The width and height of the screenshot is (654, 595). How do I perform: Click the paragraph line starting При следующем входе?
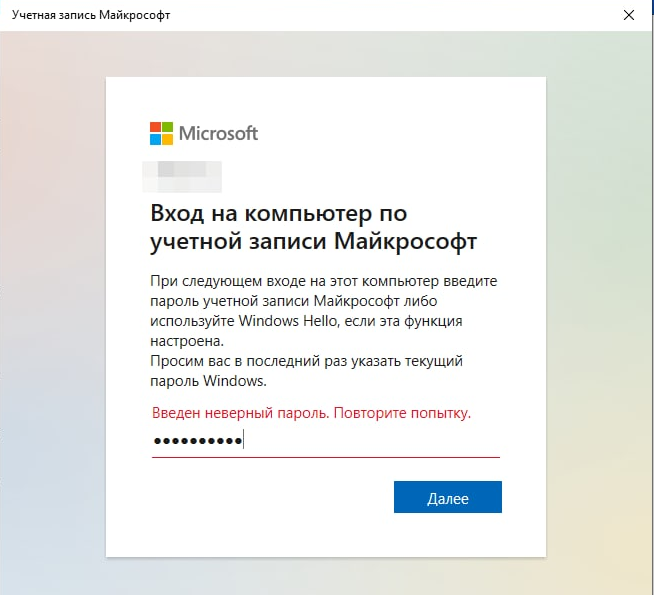324,281
